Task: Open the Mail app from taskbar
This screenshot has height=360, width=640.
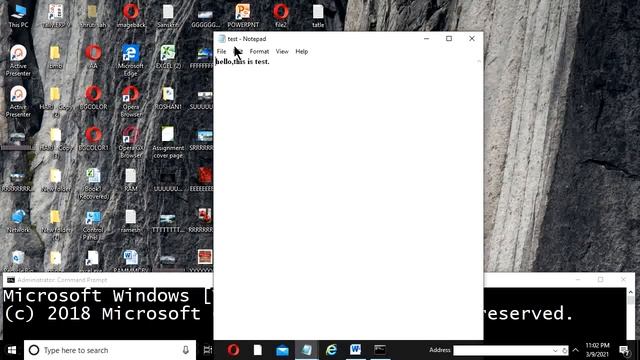Action: 282,350
